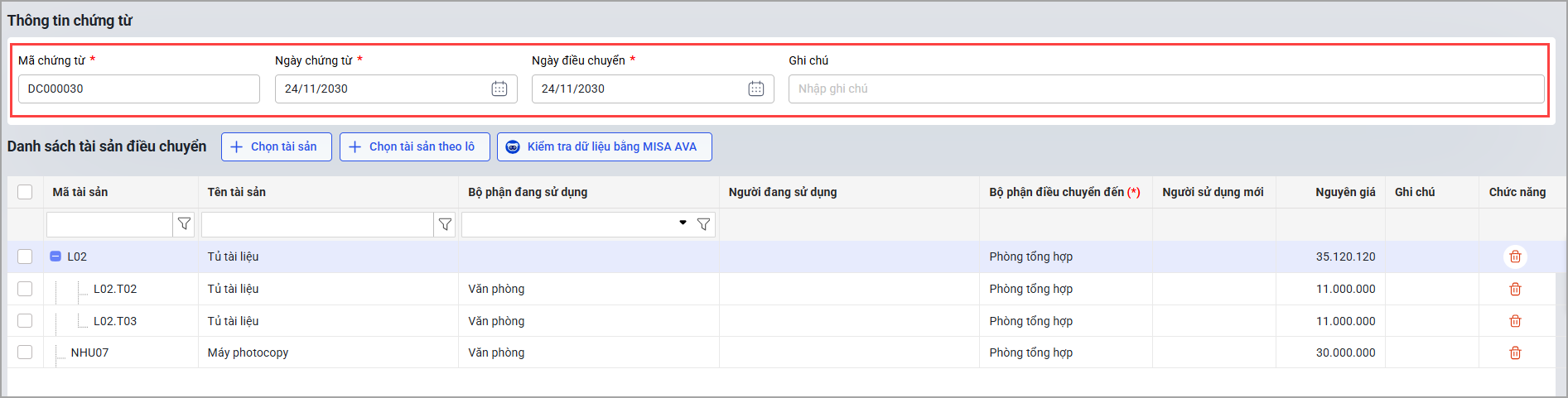
Task: Click filter icon for Bộ phận đang sử dụng
Action: (x=703, y=224)
